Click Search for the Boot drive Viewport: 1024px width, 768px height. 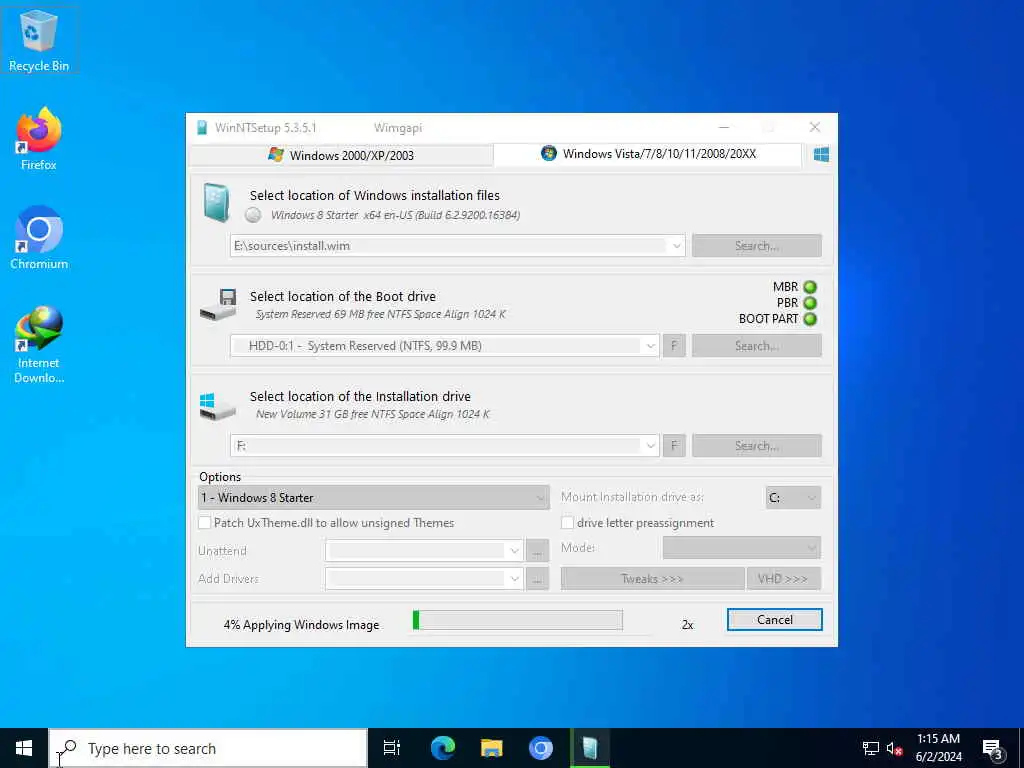756,345
